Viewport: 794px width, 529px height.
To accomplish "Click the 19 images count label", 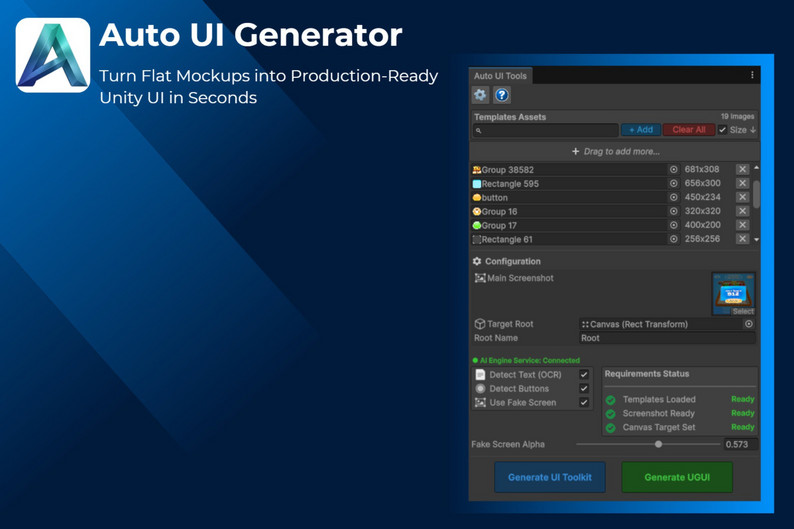I will 737,116.
